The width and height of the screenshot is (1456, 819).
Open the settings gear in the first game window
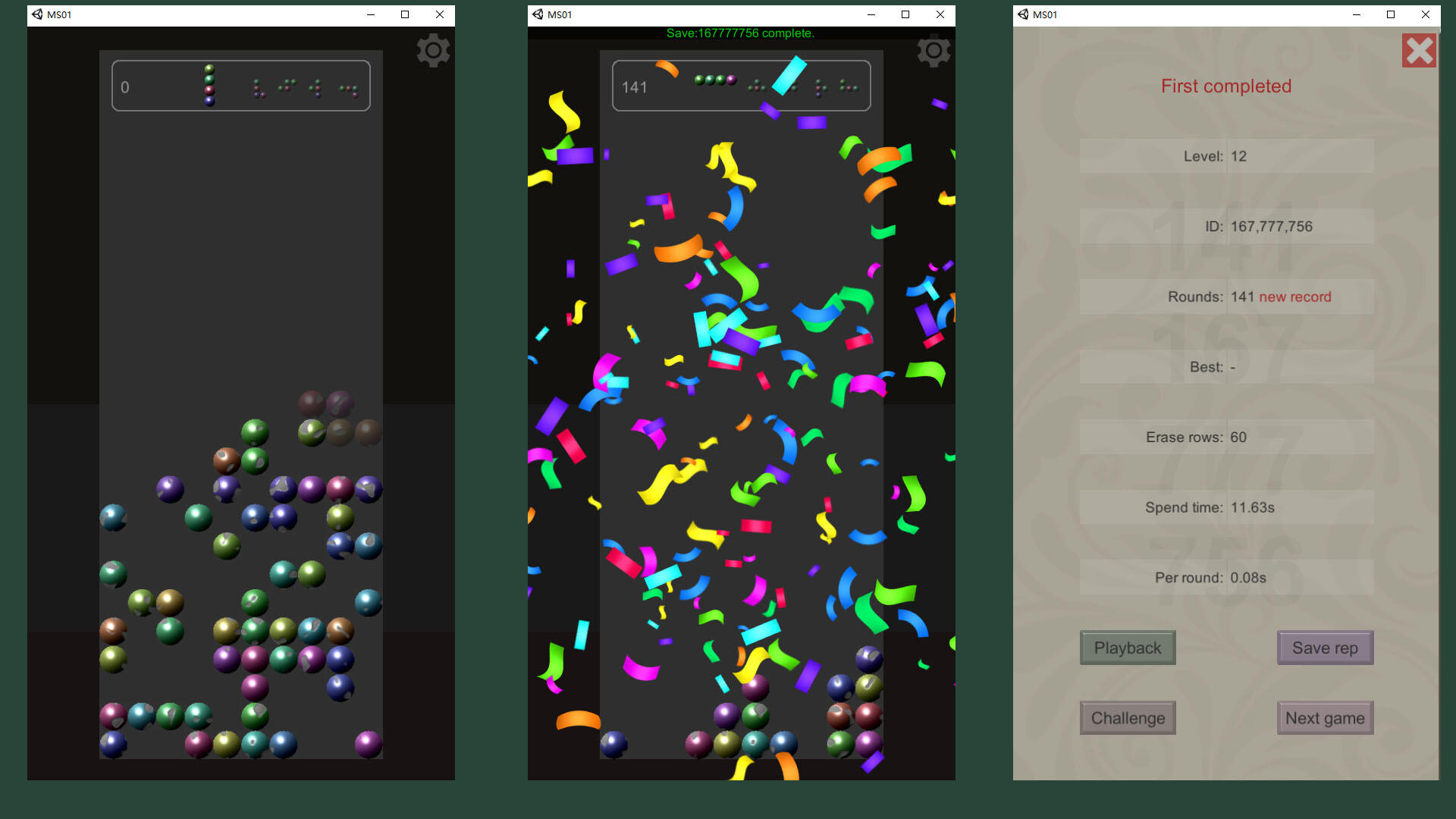(433, 50)
